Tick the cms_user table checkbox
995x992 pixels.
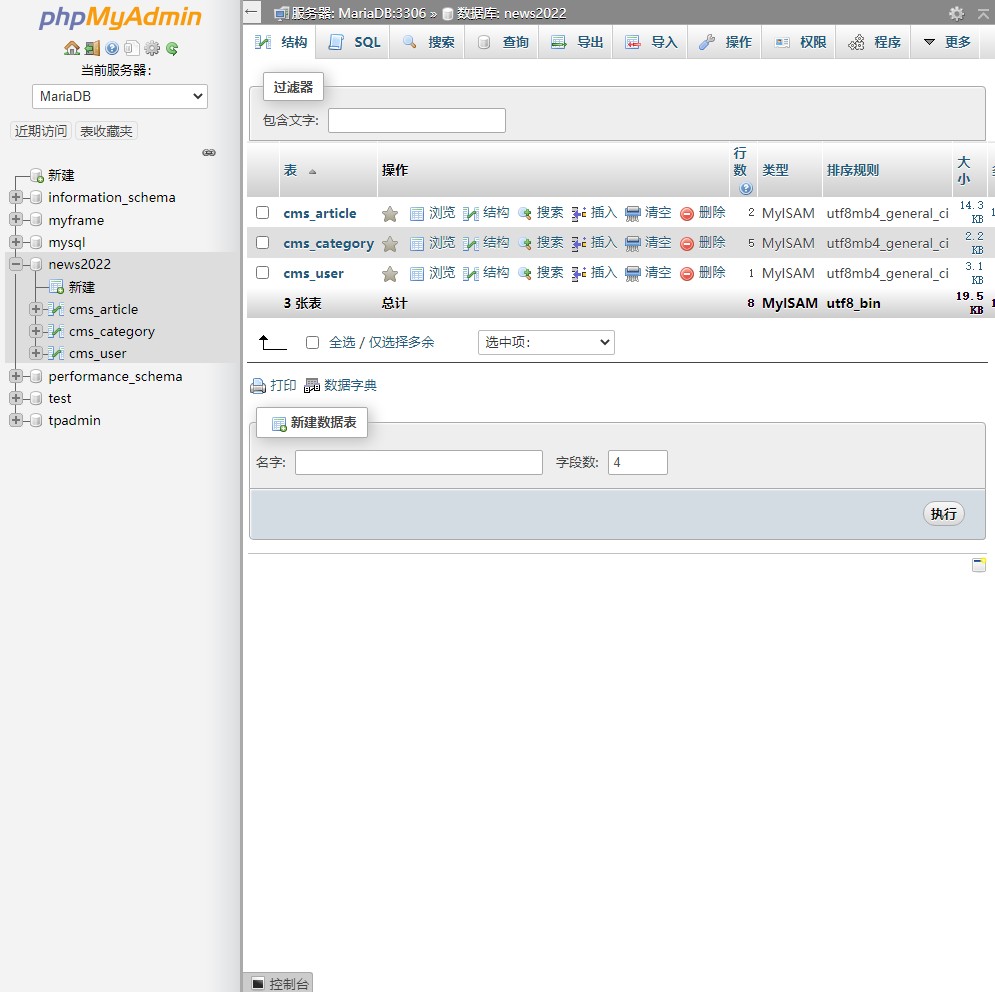[263, 273]
